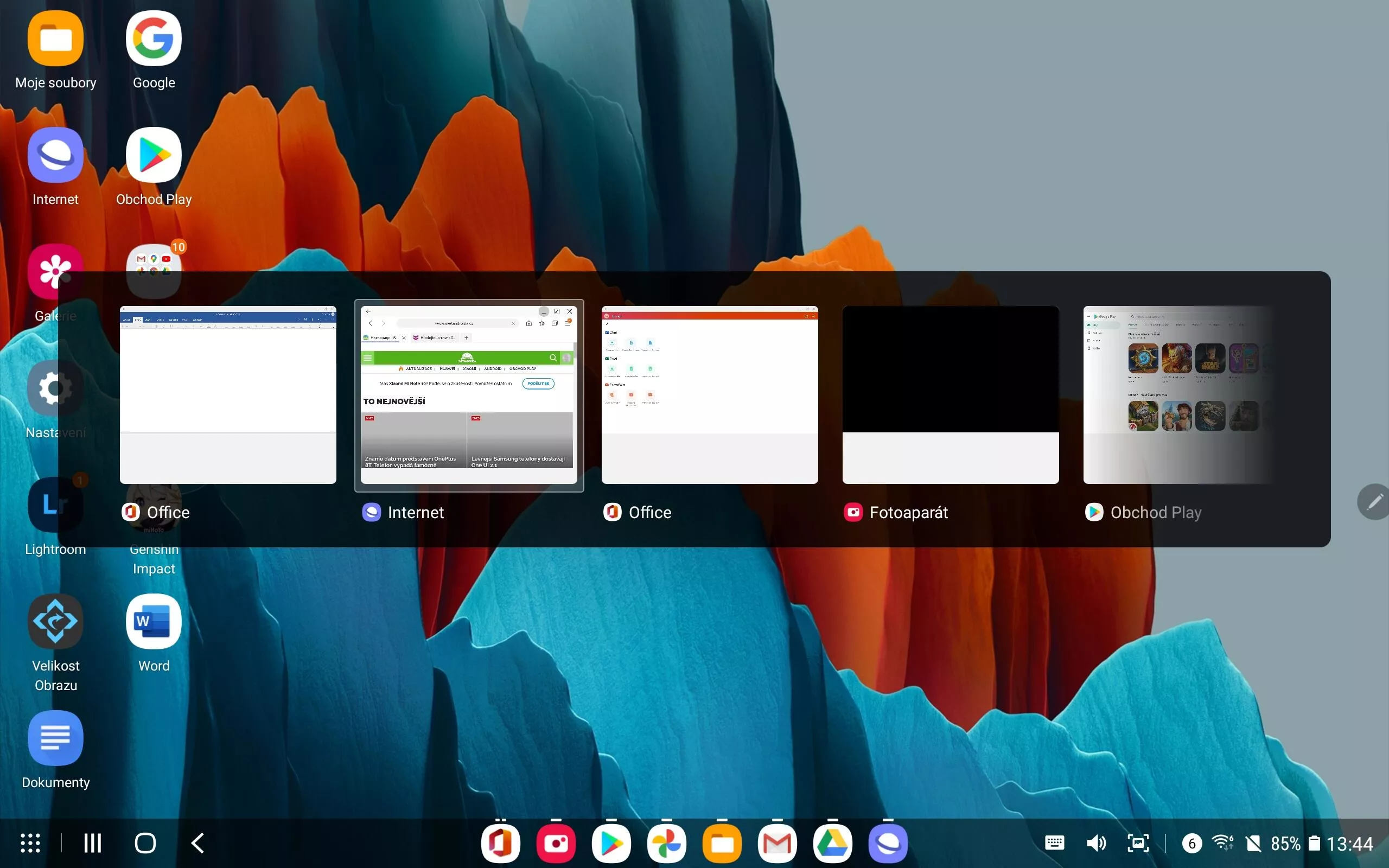Open the Obchod Play desktop icon

[154, 155]
